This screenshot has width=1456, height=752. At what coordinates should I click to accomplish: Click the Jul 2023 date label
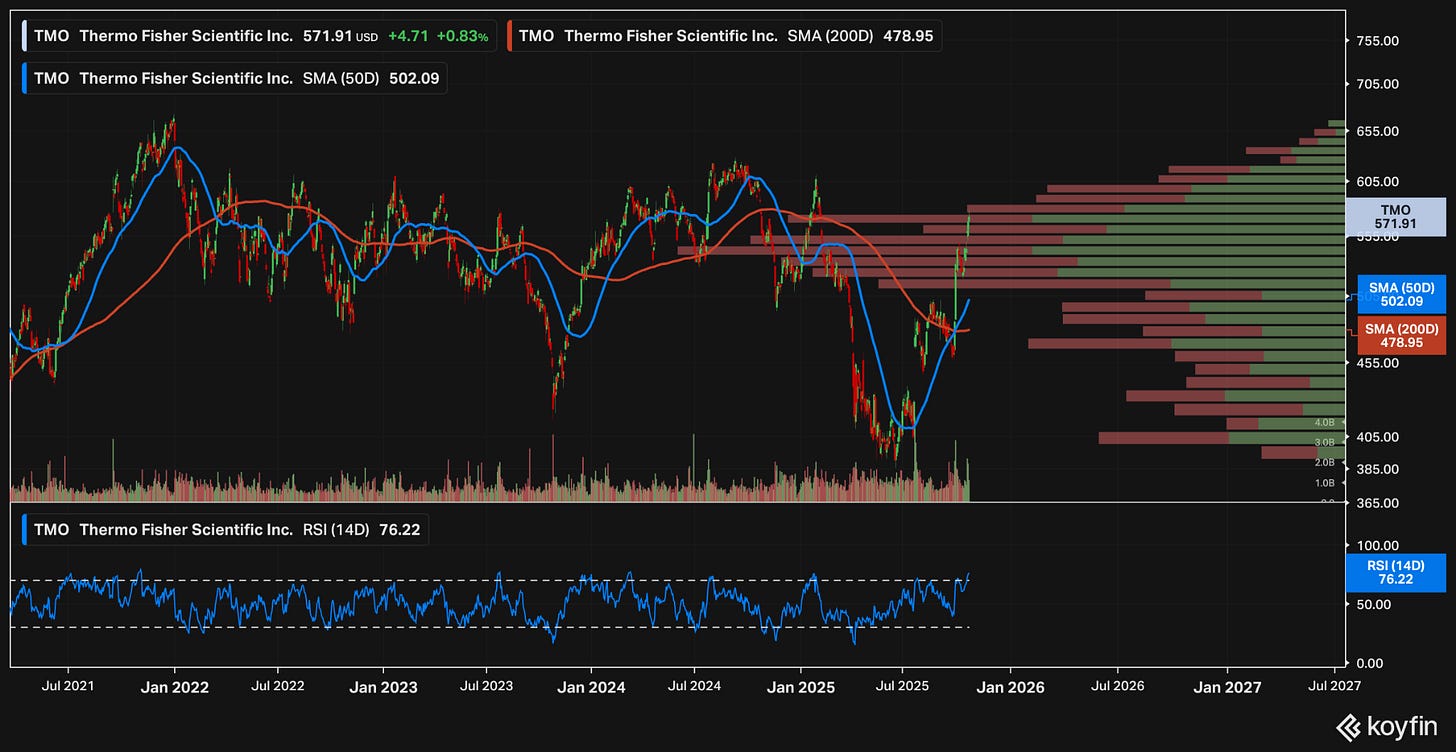click(486, 687)
